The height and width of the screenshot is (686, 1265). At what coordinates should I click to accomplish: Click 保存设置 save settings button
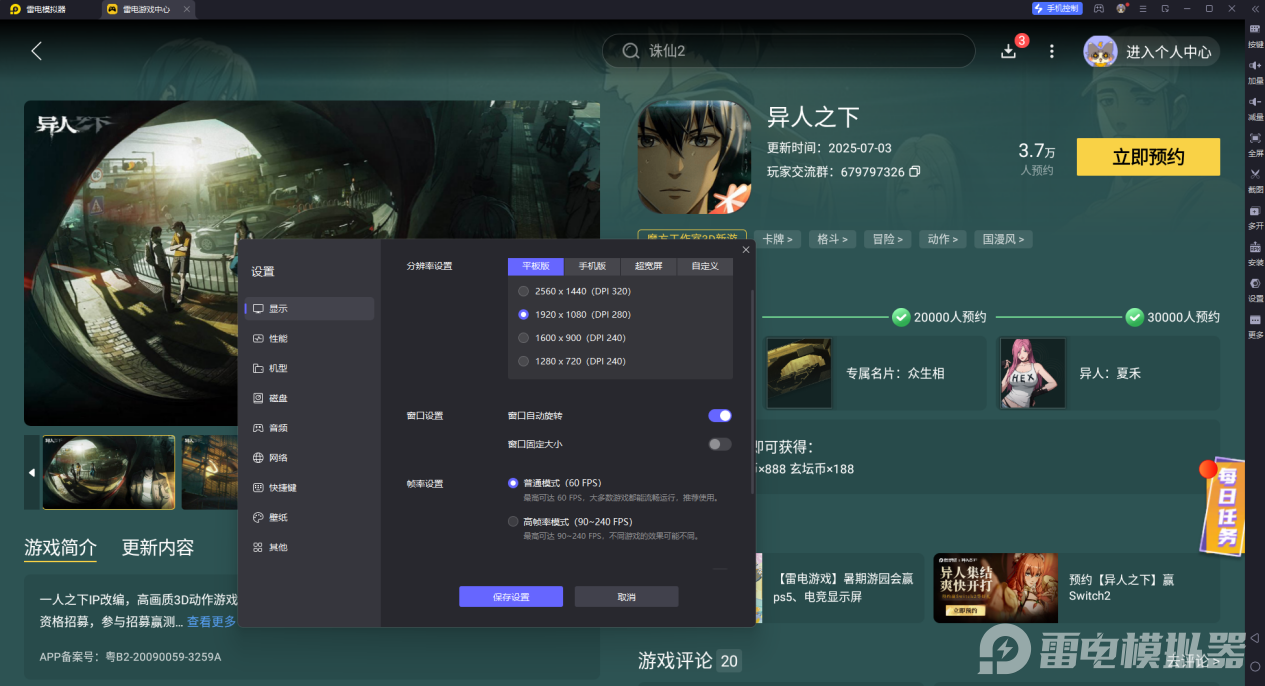[511, 597]
